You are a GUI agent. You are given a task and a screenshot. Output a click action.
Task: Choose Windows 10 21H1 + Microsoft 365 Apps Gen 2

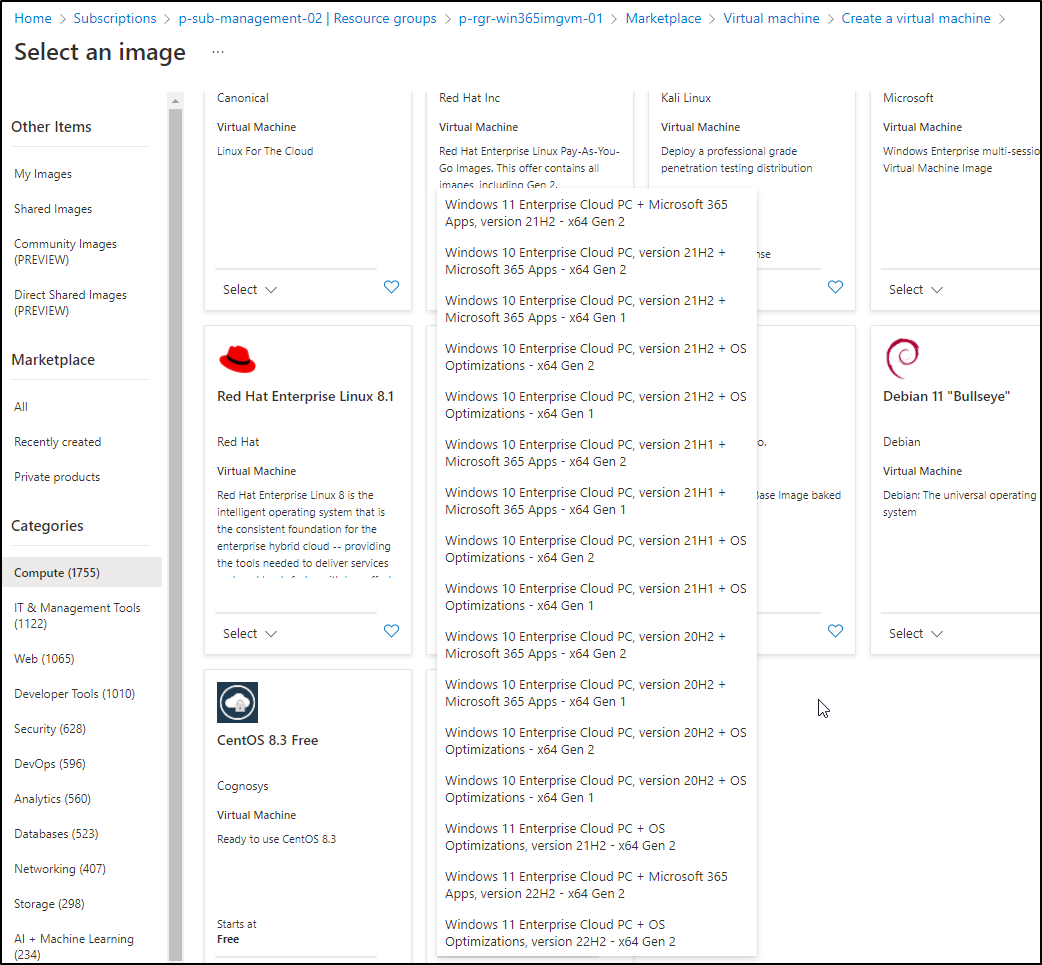pos(596,453)
